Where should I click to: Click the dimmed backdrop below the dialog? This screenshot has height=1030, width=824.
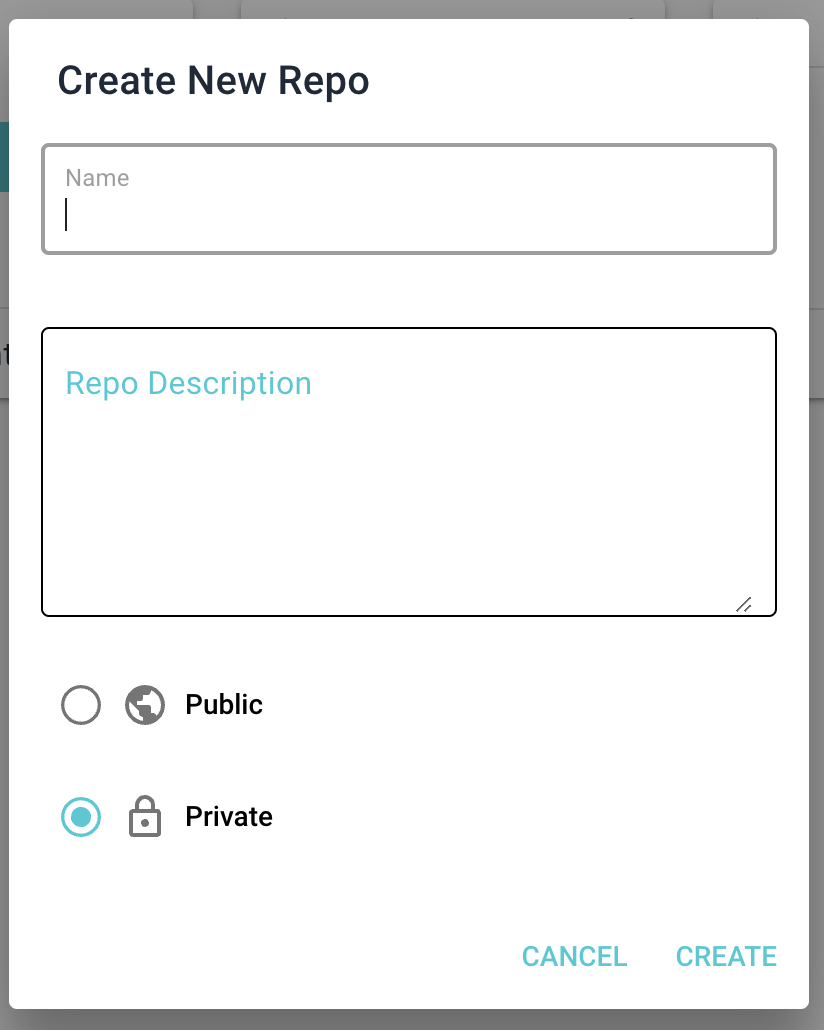click(412, 1020)
